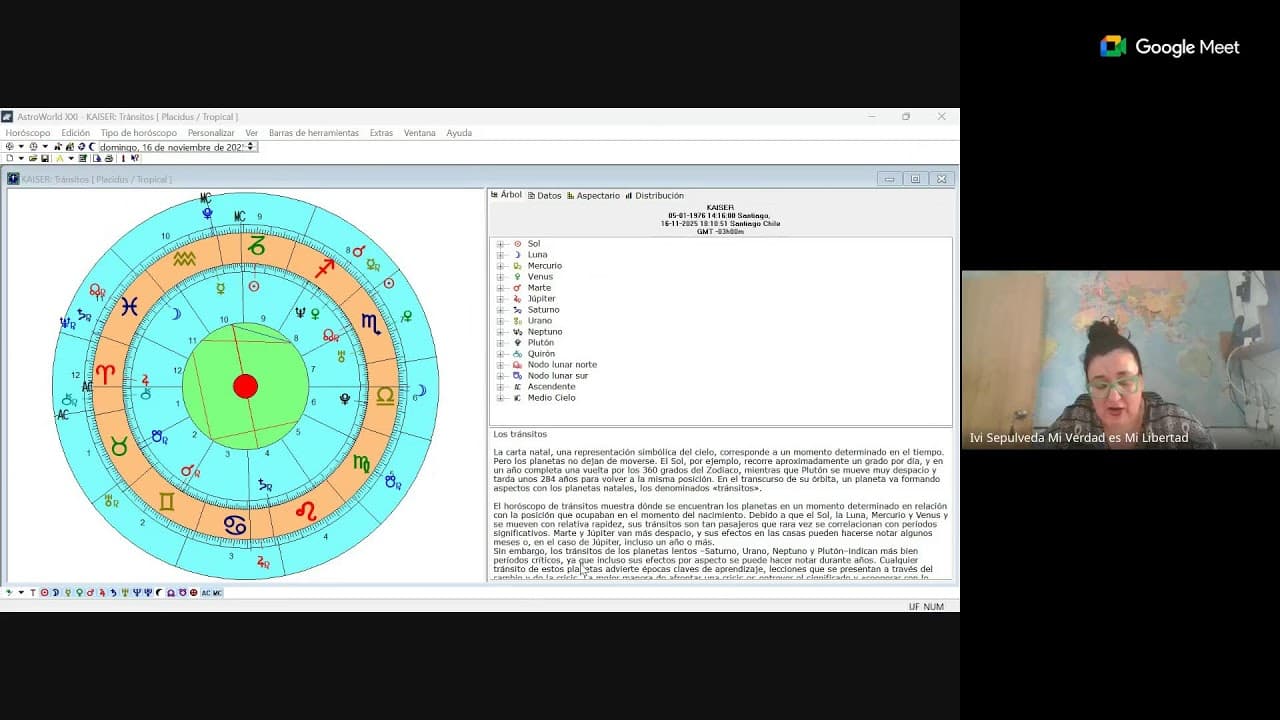The width and height of the screenshot is (1280, 720).
Task: Click the date field showing 16 de noviembre
Action: [x=171, y=147]
